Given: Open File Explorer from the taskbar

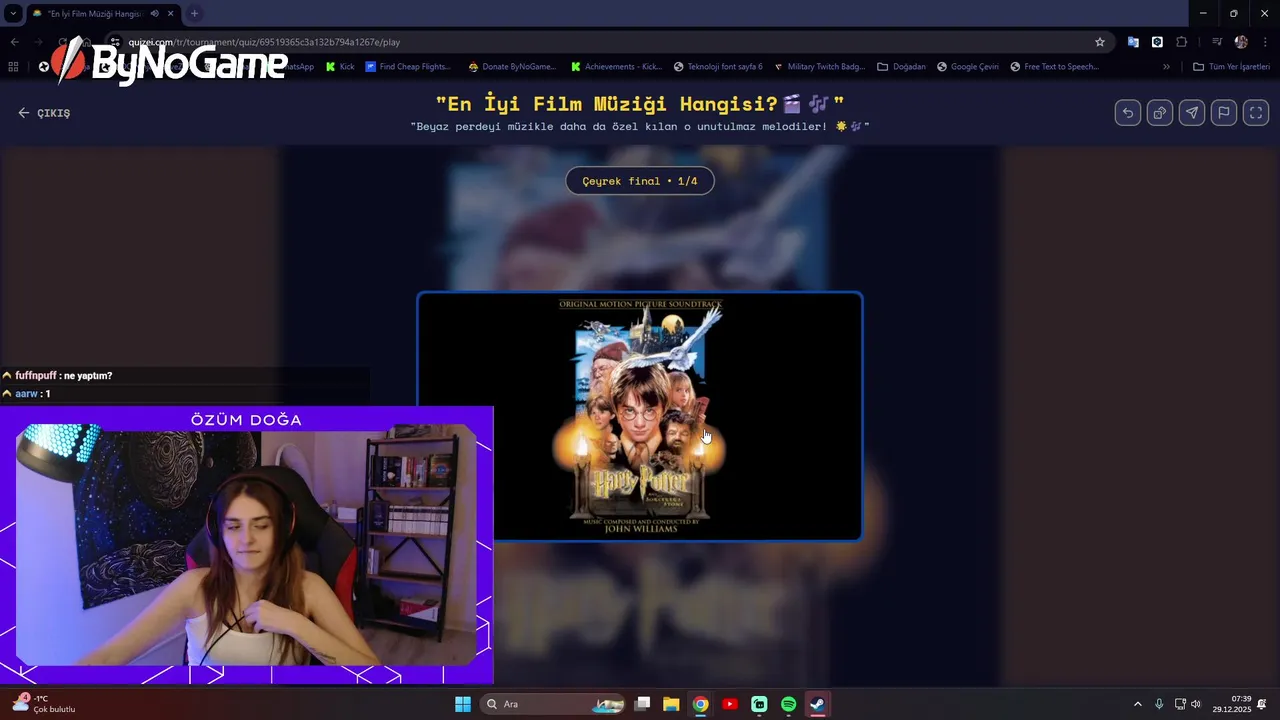Looking at the screenshot, I should [671, 704].
